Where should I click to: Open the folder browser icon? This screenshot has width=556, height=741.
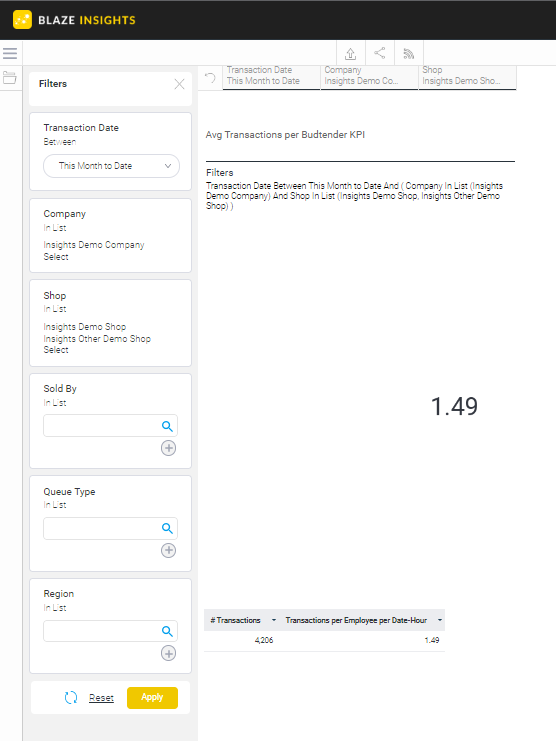(9, 78)
